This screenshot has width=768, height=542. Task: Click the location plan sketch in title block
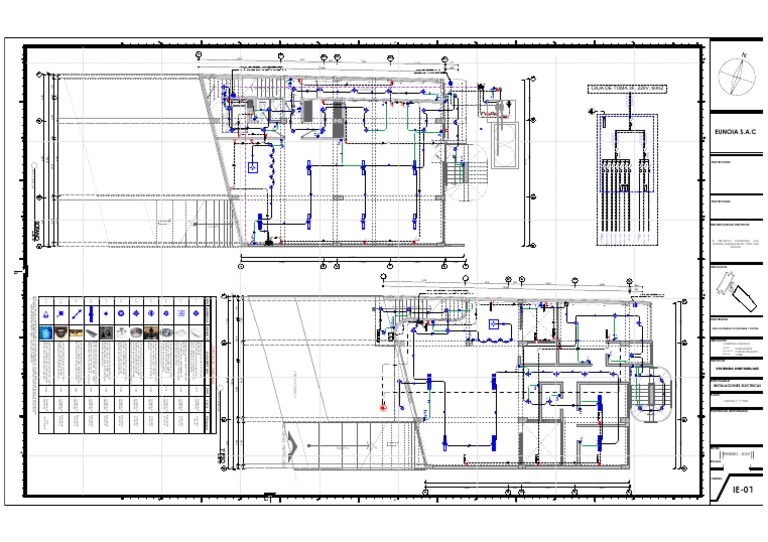[x=737, y=291]
